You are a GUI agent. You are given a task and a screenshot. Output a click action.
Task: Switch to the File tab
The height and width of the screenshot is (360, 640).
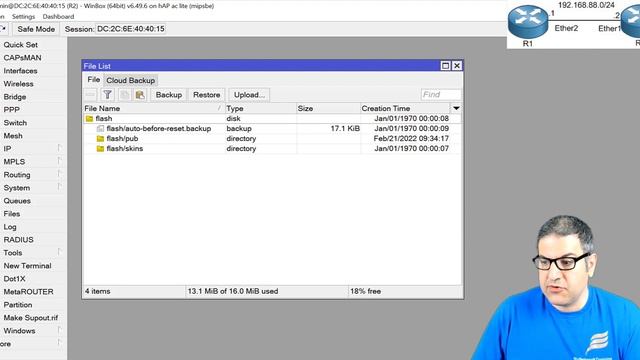(x=93, y=80)
